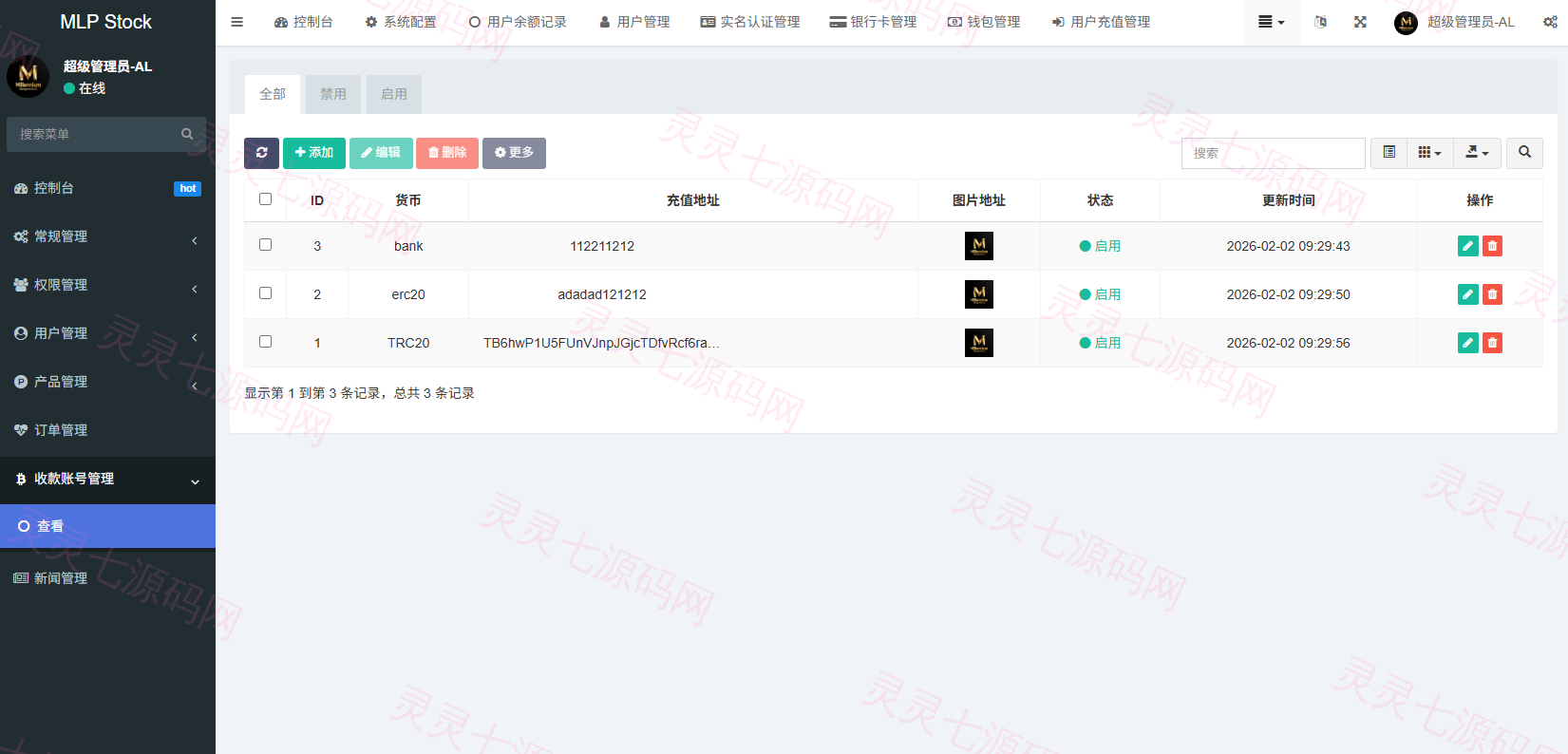The width and height of the screenshot is (1568, 754).
Task: Delete the bank row with red trash icon
Action: tap(1492, 246)
